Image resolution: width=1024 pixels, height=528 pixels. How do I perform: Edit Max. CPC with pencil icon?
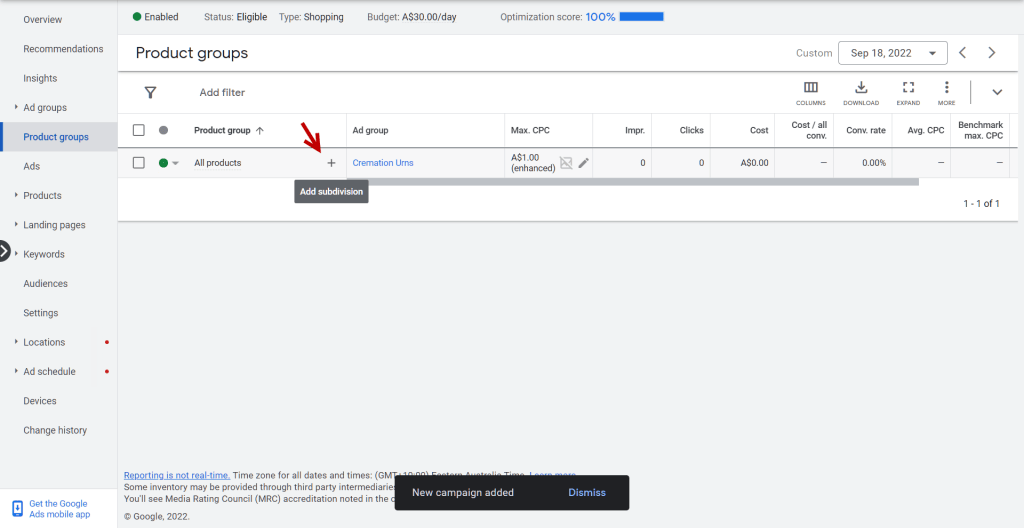[584, 163]
